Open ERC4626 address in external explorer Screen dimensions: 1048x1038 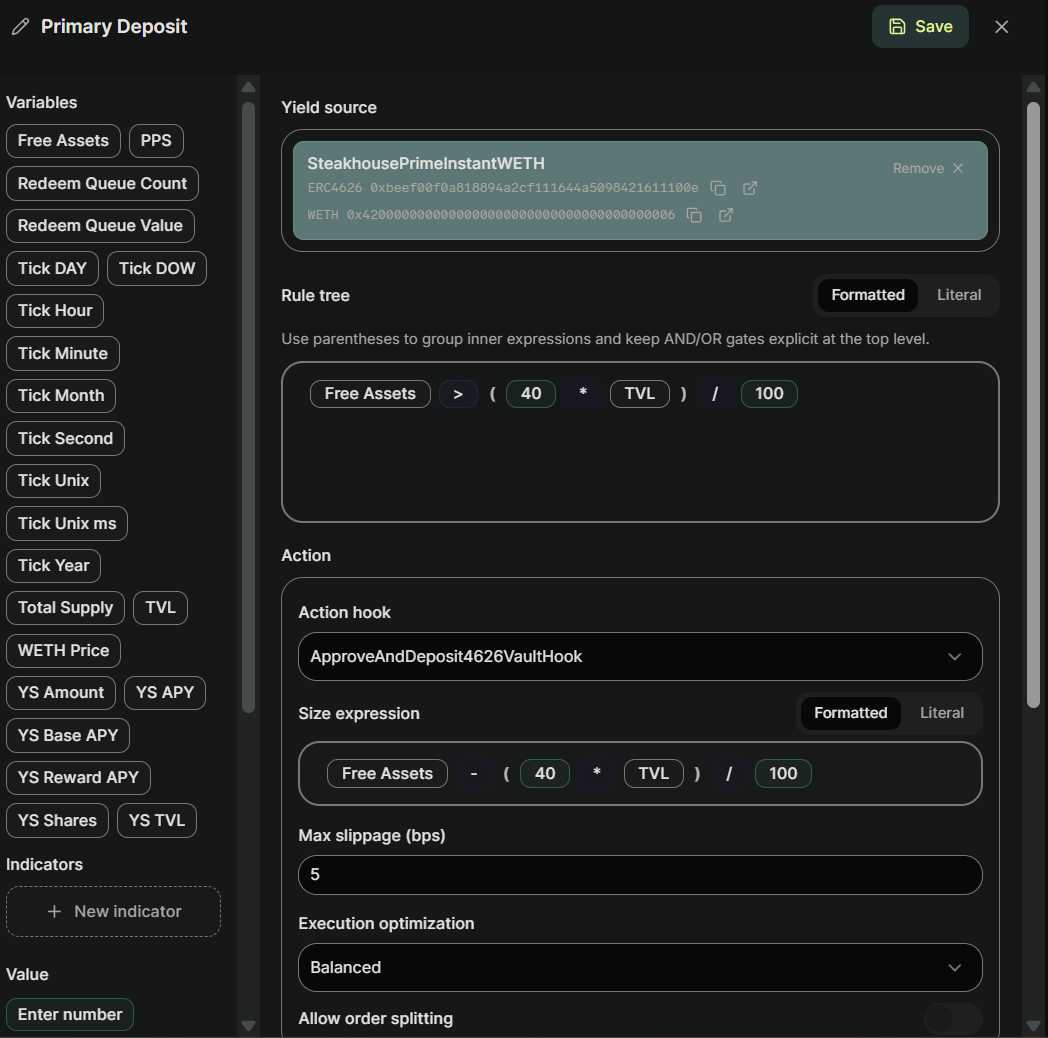coord(750,188)
